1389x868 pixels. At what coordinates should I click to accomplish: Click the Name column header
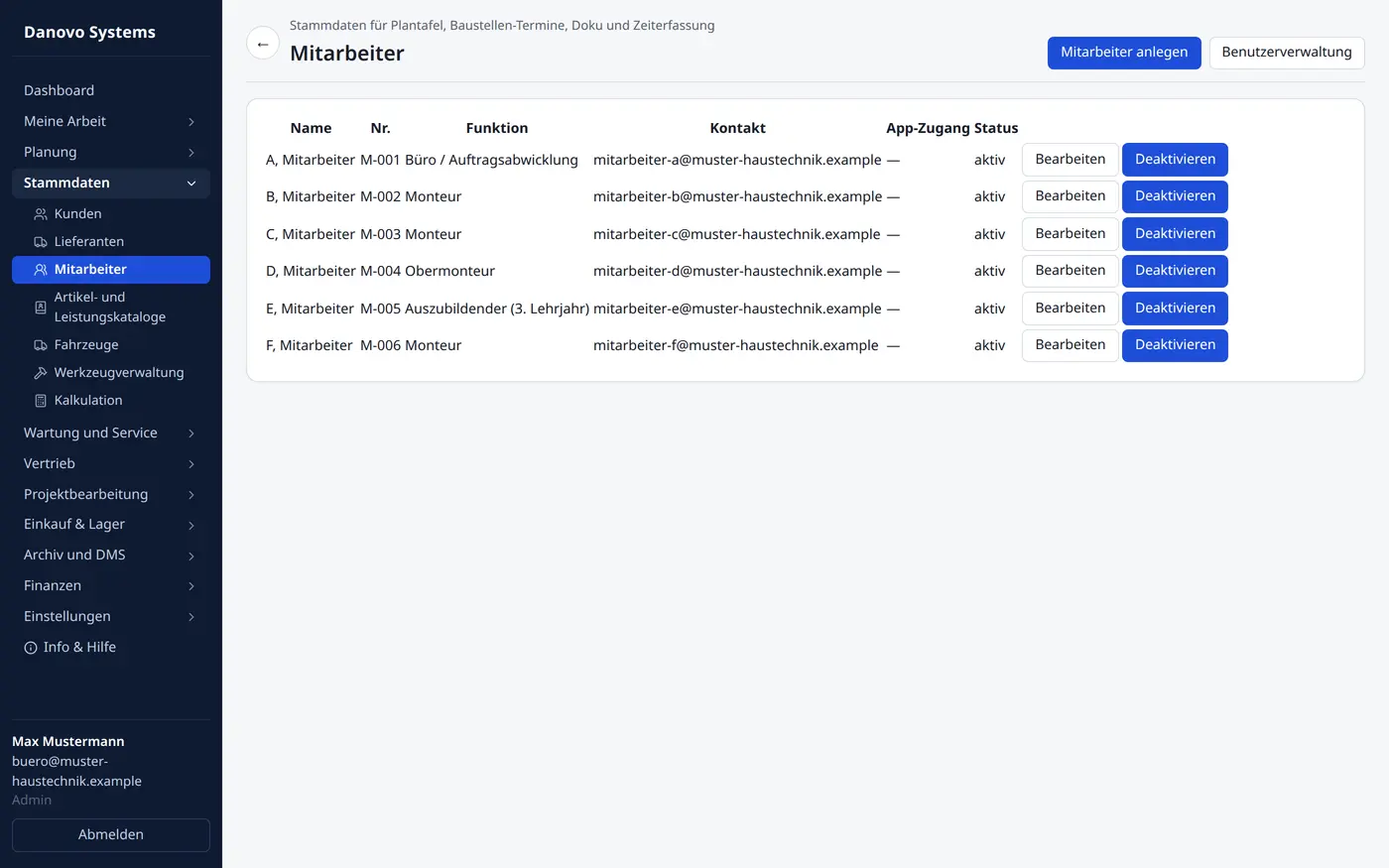pos(311,128)
